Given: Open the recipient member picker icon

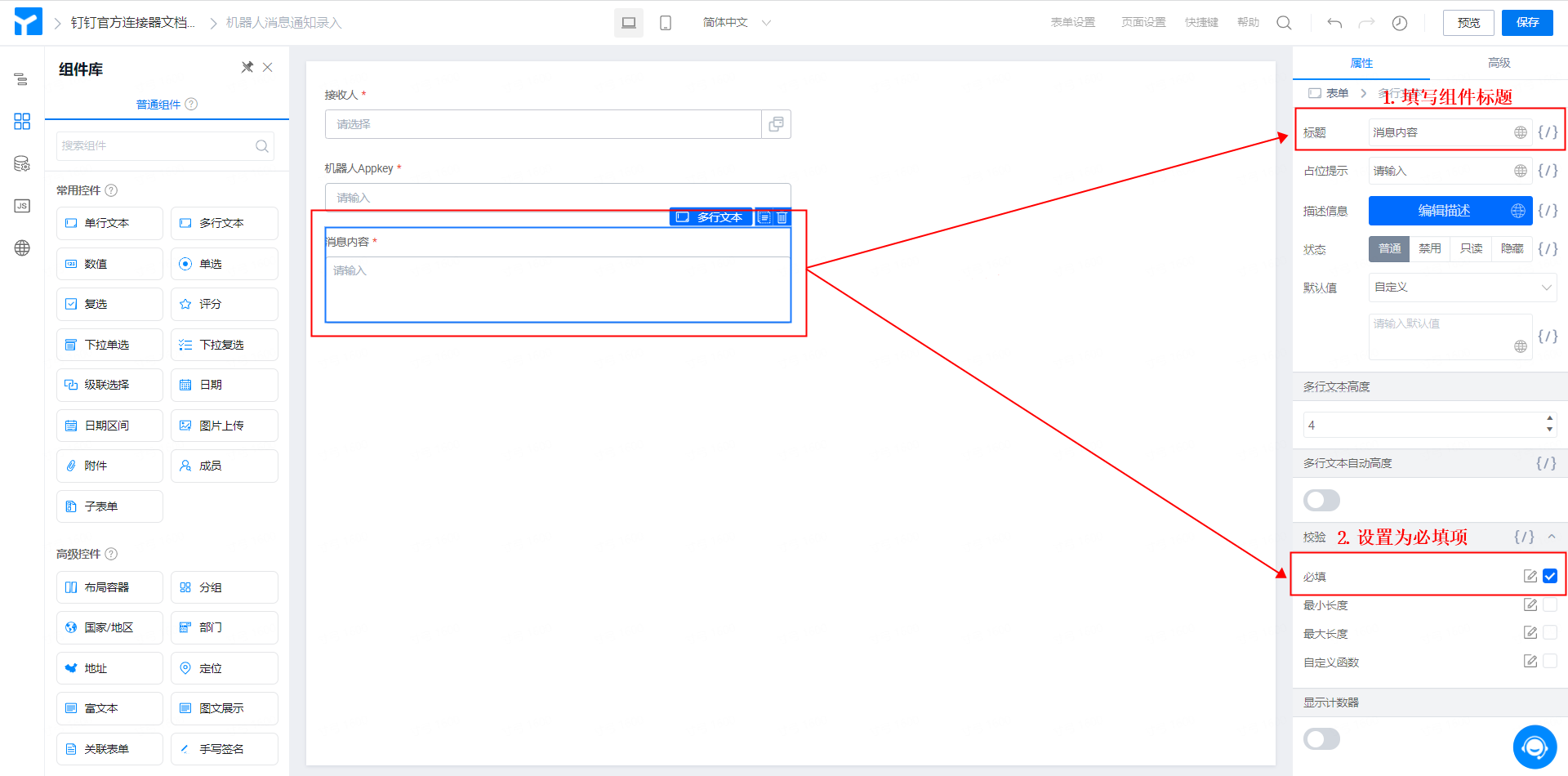Looking at the screenshot, I should point(777,124).
